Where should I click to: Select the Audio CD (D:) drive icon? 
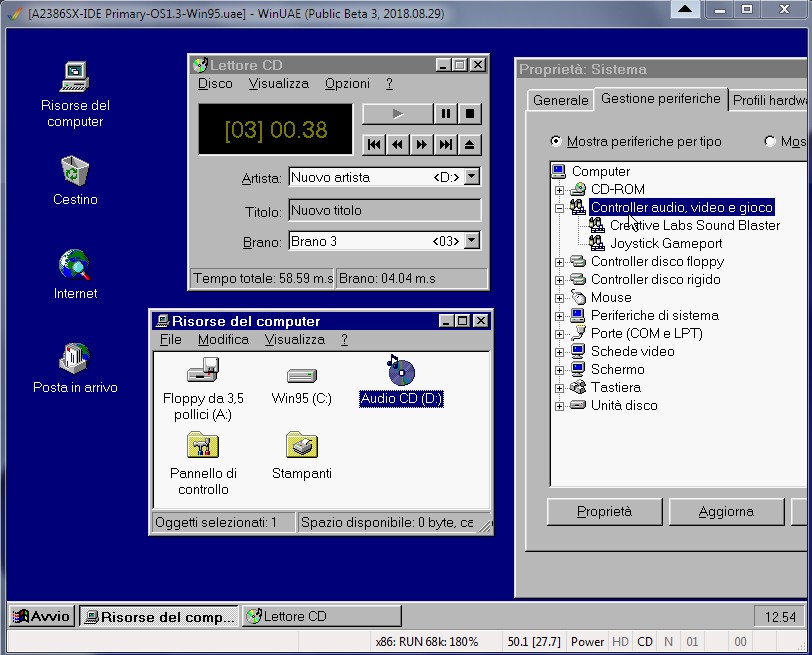pos(401,374)
